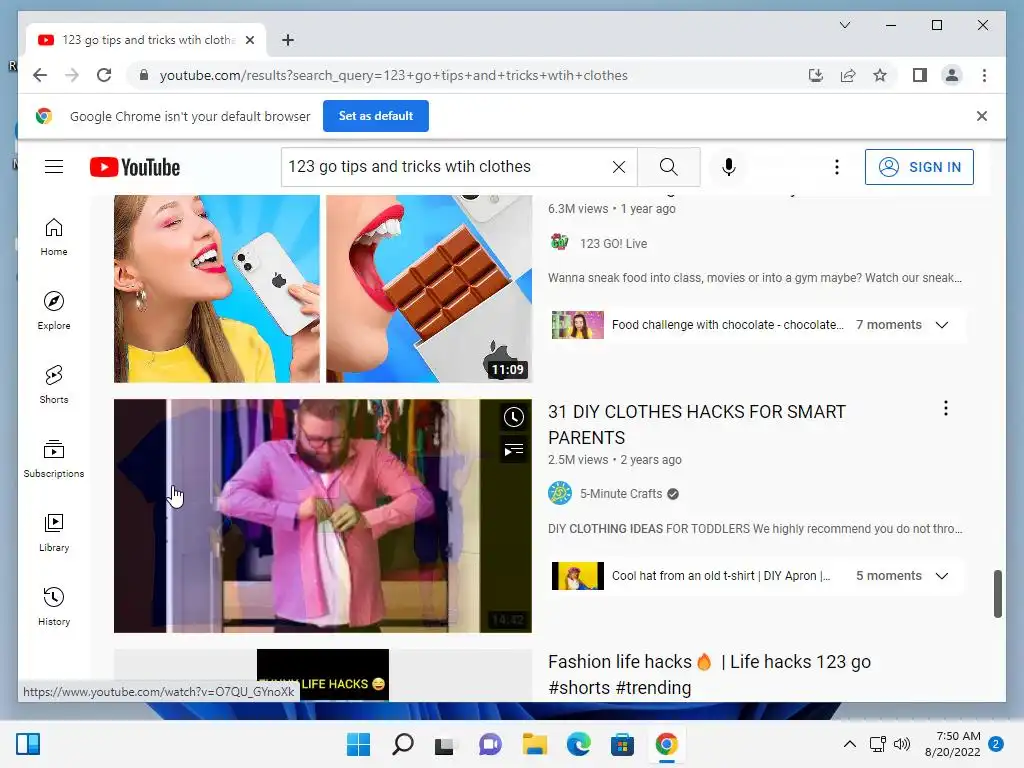Bookmark this page with star icon
The image size is (1024, 768).
pyautogui.click(x=880, y=75)
